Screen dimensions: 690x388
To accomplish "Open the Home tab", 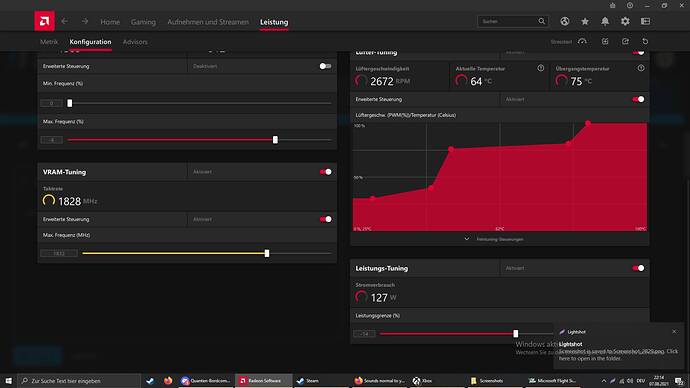I will click(x=110, y=22).
